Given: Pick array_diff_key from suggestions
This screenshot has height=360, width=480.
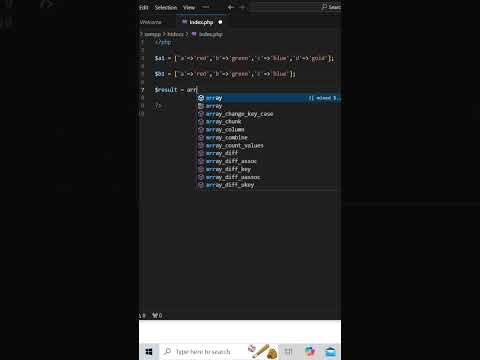Looking at the screenshot, I should [268, 169].
